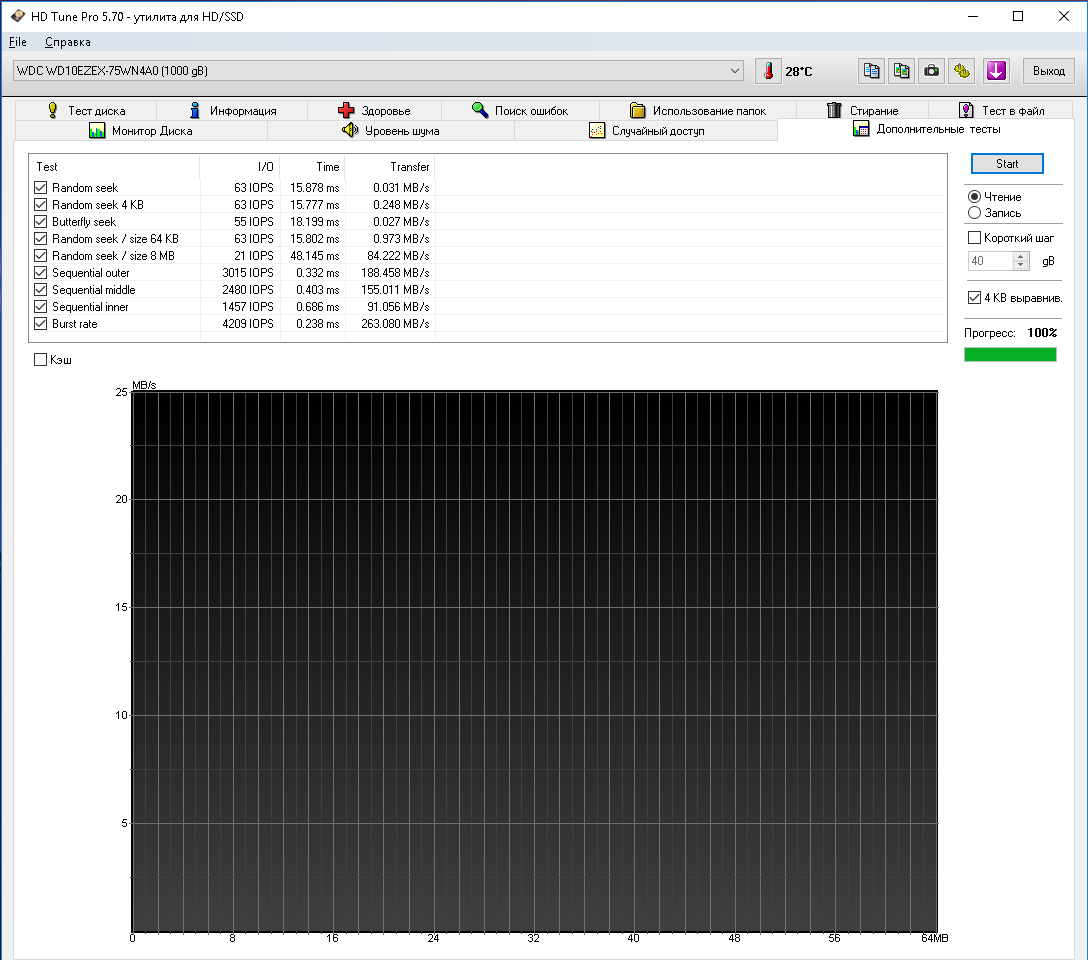
Task: Open the options gear icon
Action: [x=962, y=71]
